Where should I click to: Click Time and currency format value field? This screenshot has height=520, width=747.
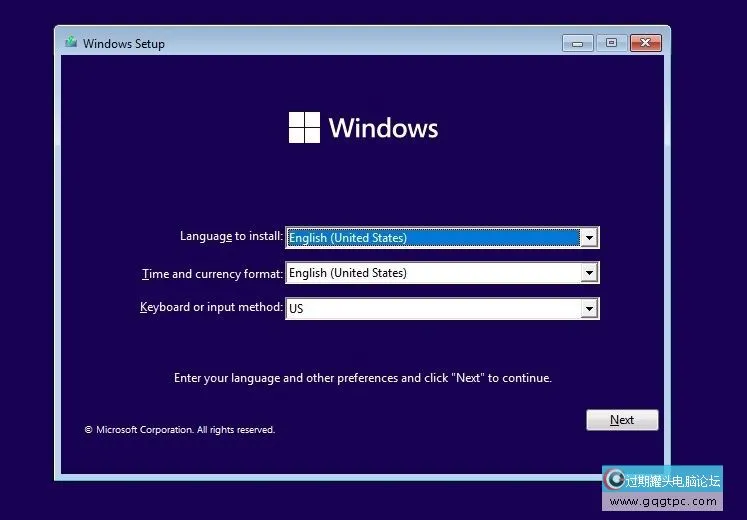click(x=432, y=273)
